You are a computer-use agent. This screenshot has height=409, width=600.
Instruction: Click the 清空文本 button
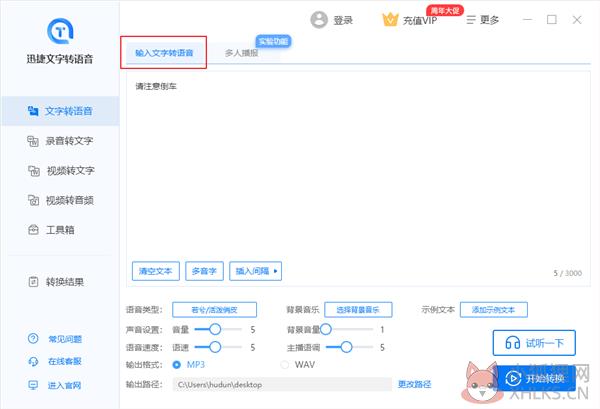156,271
